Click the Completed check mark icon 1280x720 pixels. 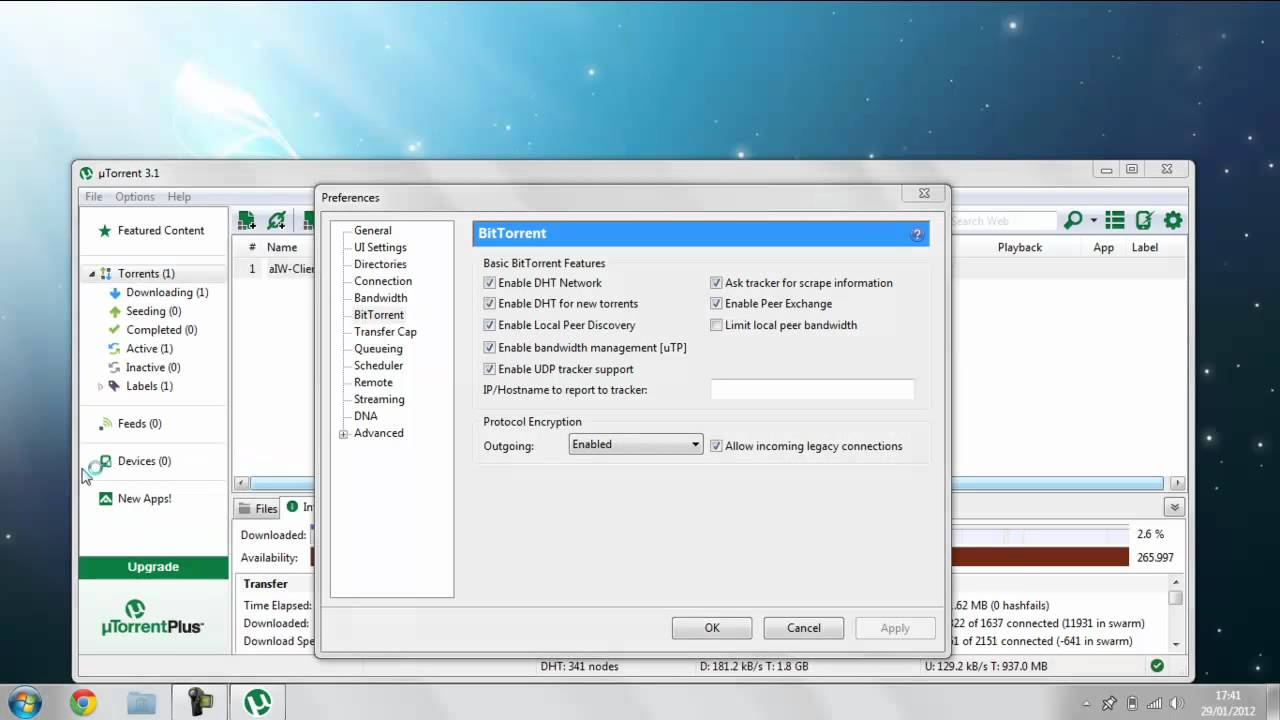pyautogui.click(x=115, y=330)
